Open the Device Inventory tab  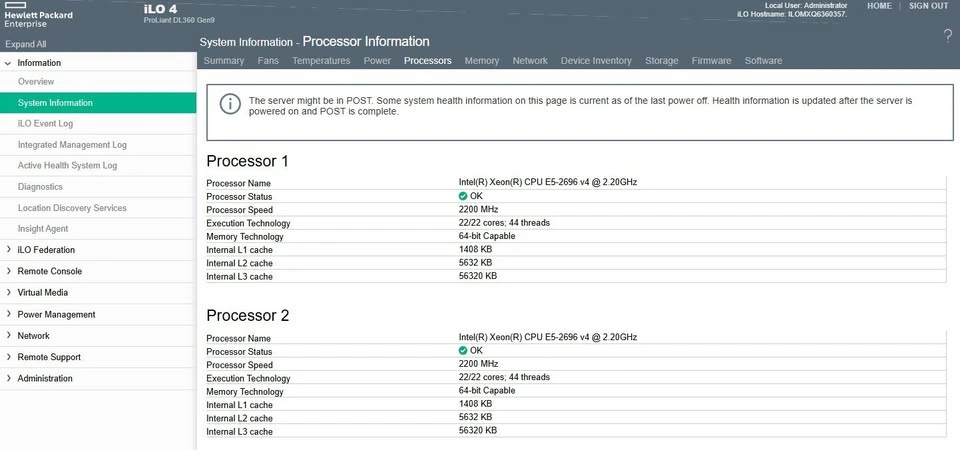[596, 61]
